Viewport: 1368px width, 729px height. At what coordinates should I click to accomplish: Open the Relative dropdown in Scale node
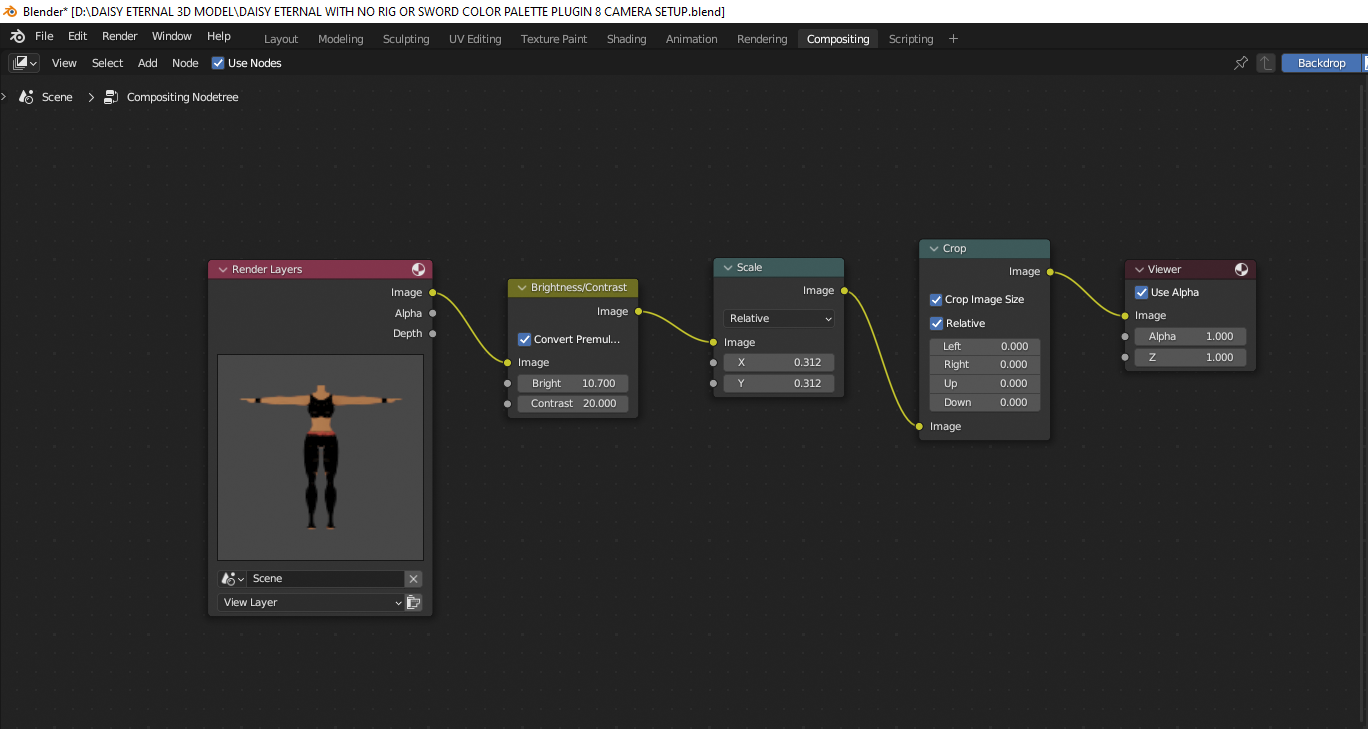[779, 318]
